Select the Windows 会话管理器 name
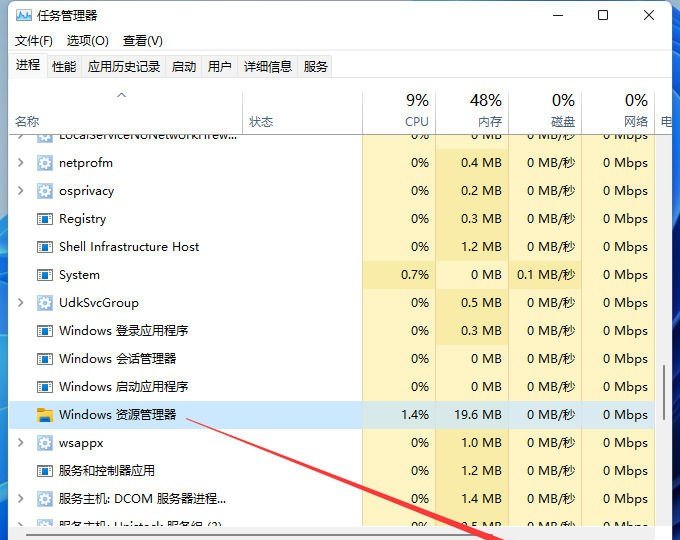The height and width of the screenshot is (540, 680). (x=118, y=359)
